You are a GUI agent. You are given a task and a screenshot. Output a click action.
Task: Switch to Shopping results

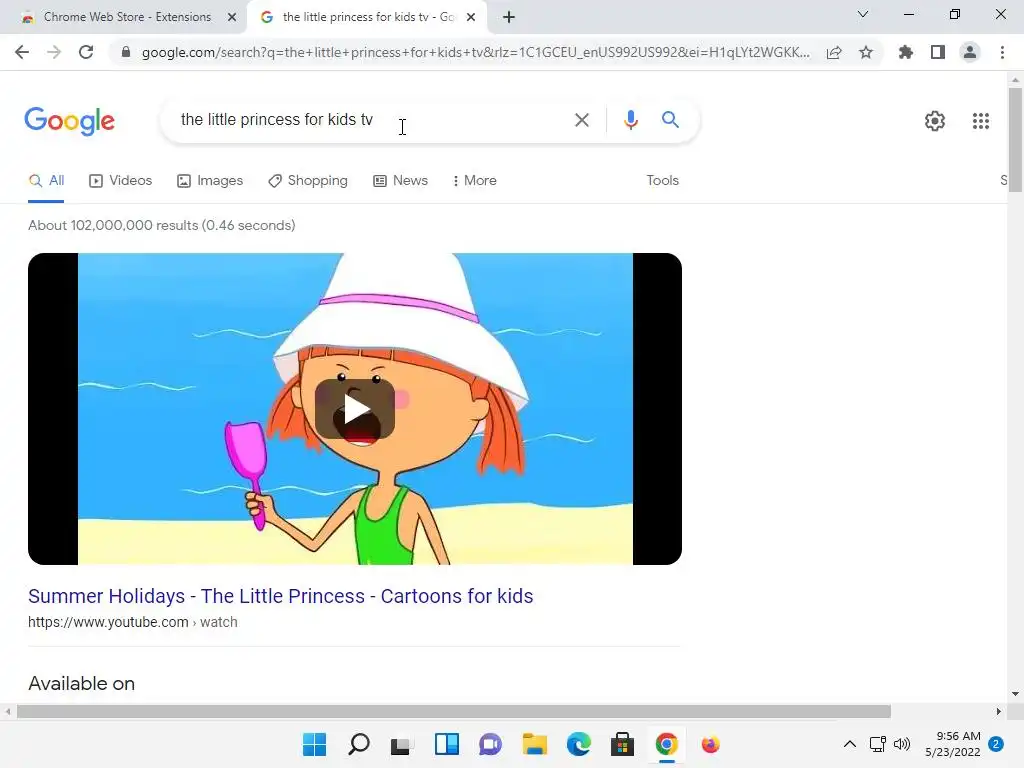[x=308, y=181]
